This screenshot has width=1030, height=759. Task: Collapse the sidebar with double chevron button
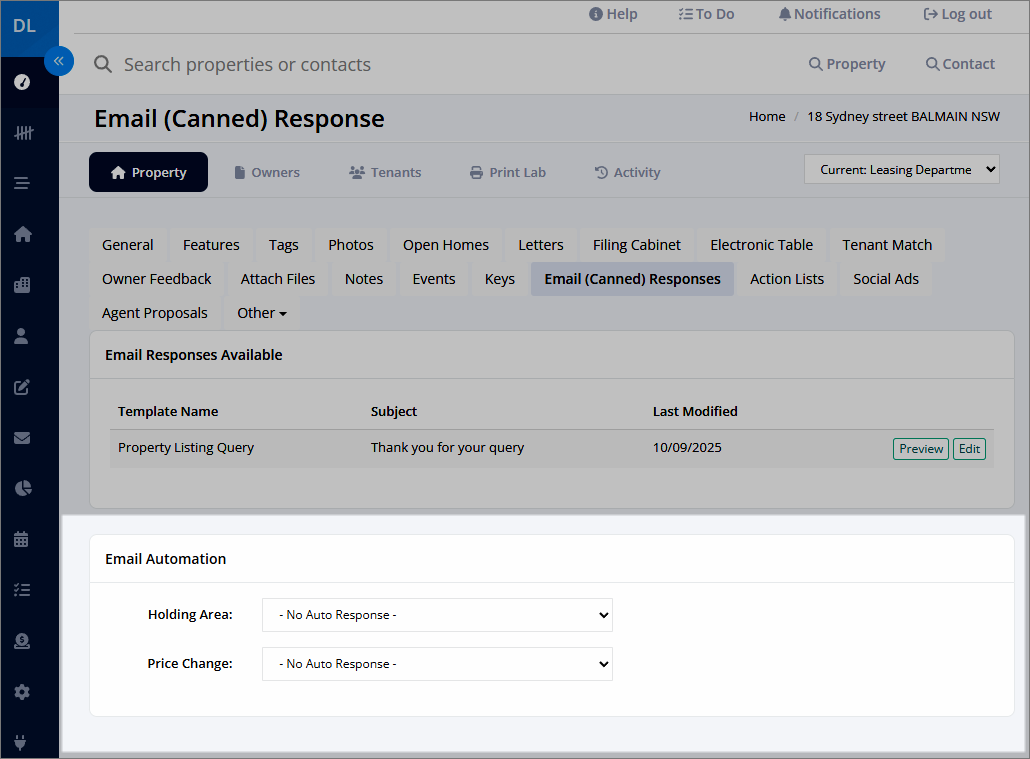[59, 61]
